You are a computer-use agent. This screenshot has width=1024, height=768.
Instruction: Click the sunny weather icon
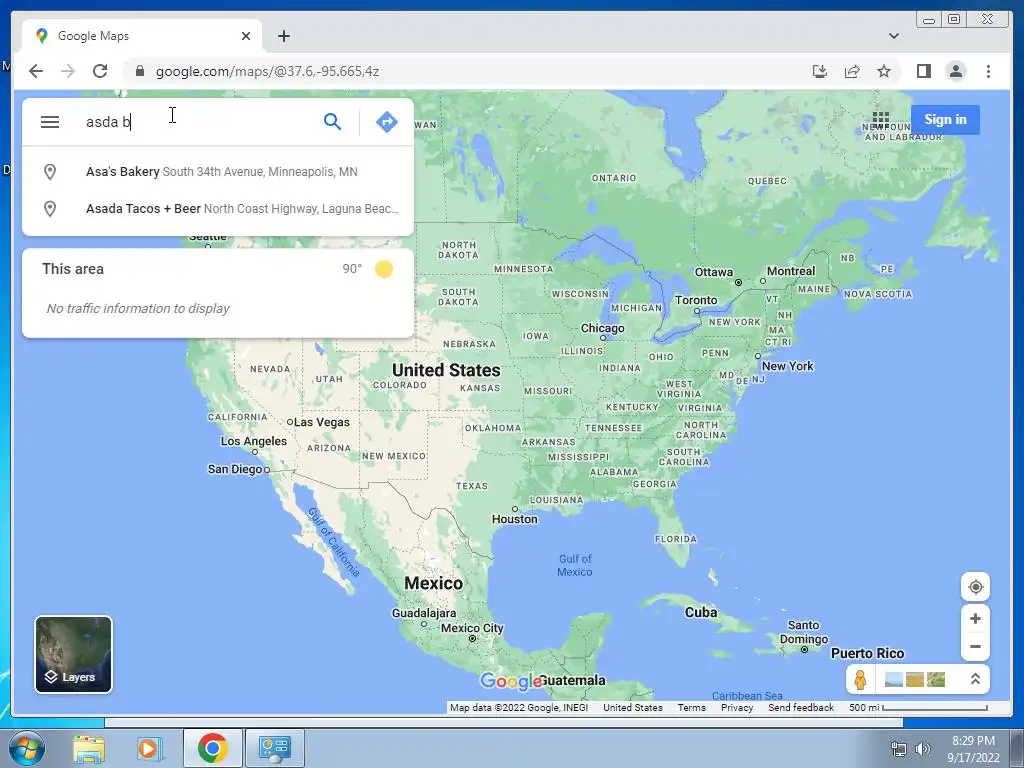tap(384, 269)
